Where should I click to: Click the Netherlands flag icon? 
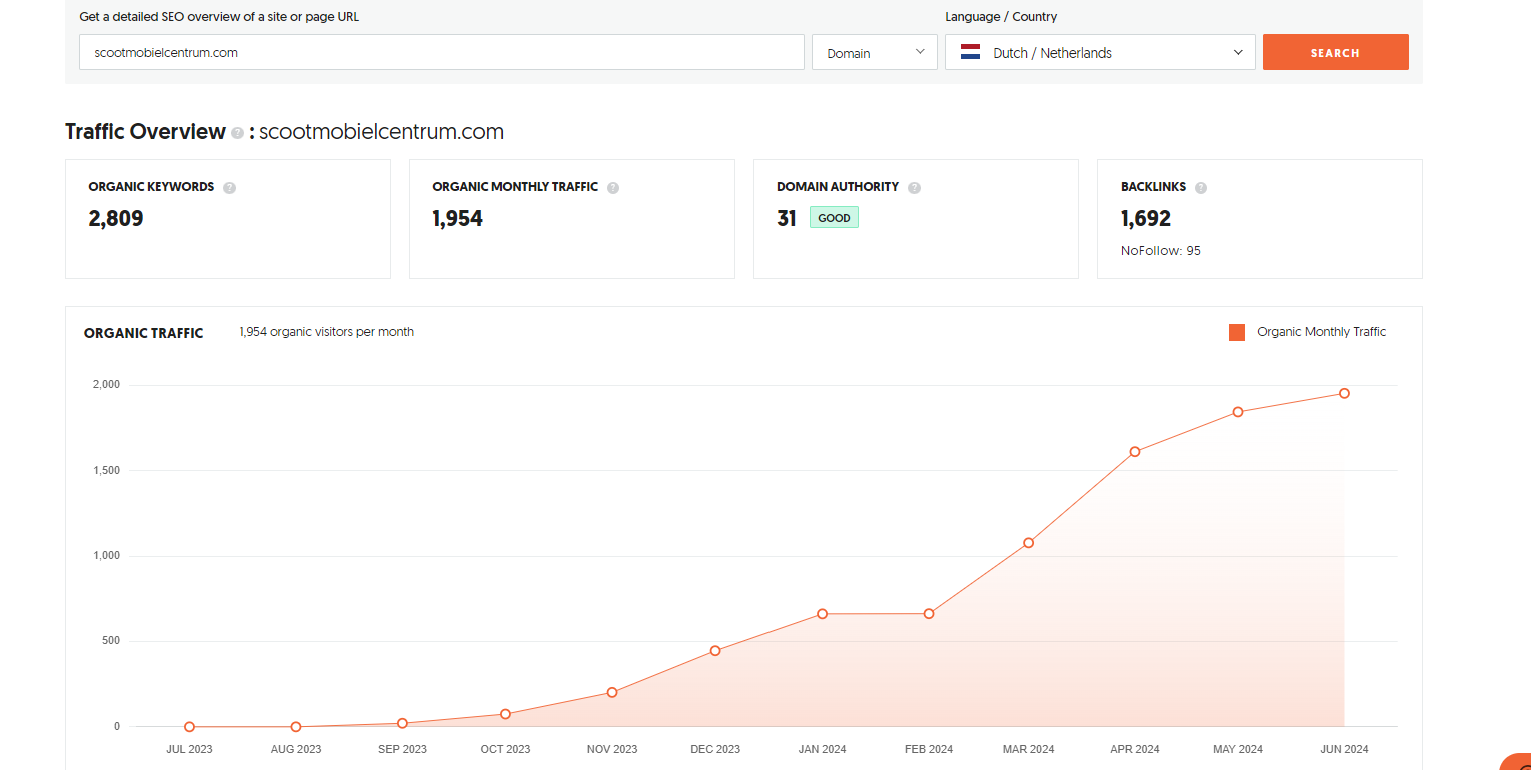coord(970,52)
